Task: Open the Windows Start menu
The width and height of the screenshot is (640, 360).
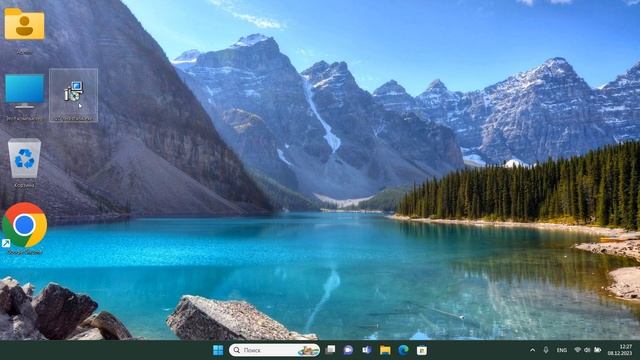Action: point(218,350)
